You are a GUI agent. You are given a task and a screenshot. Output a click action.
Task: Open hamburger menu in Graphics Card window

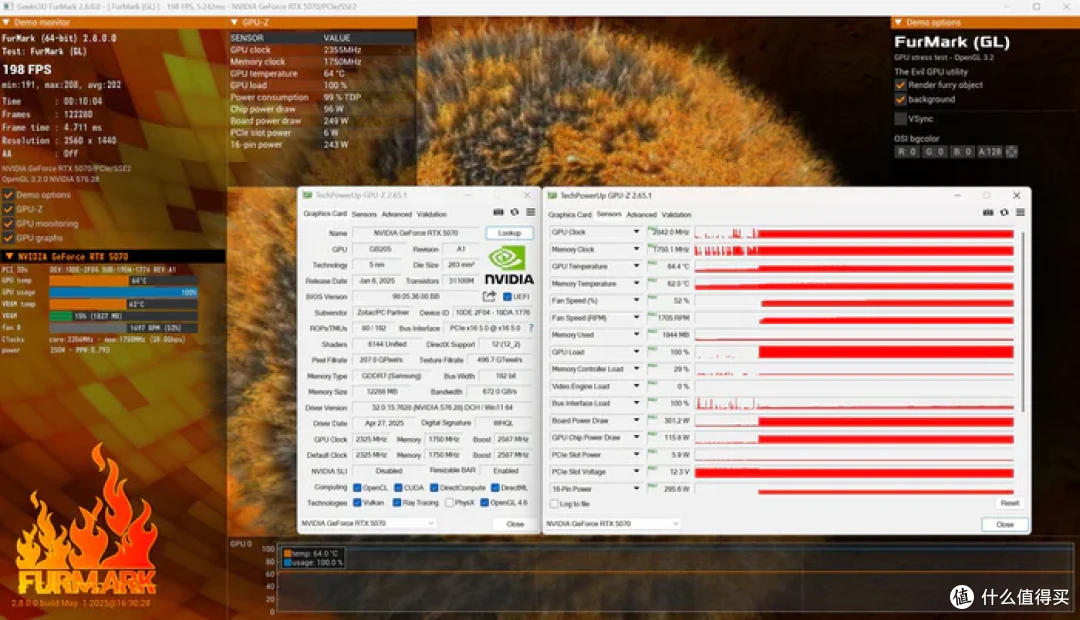click(x=530, y=212)
